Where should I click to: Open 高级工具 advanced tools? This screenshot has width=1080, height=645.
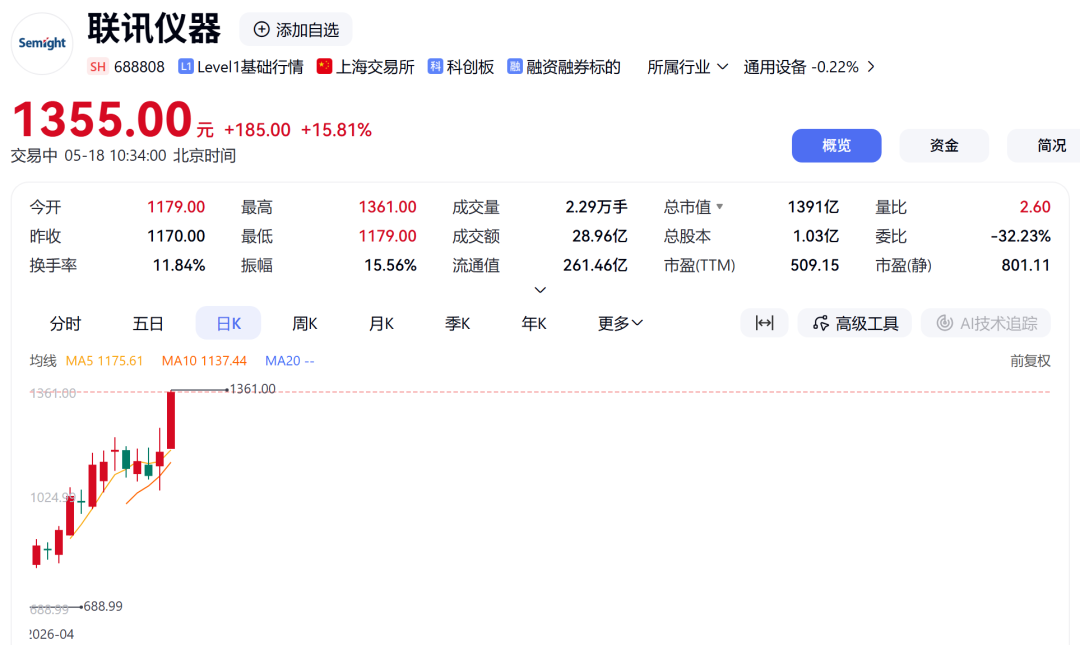pyautogui.click(x=855, y=323)
